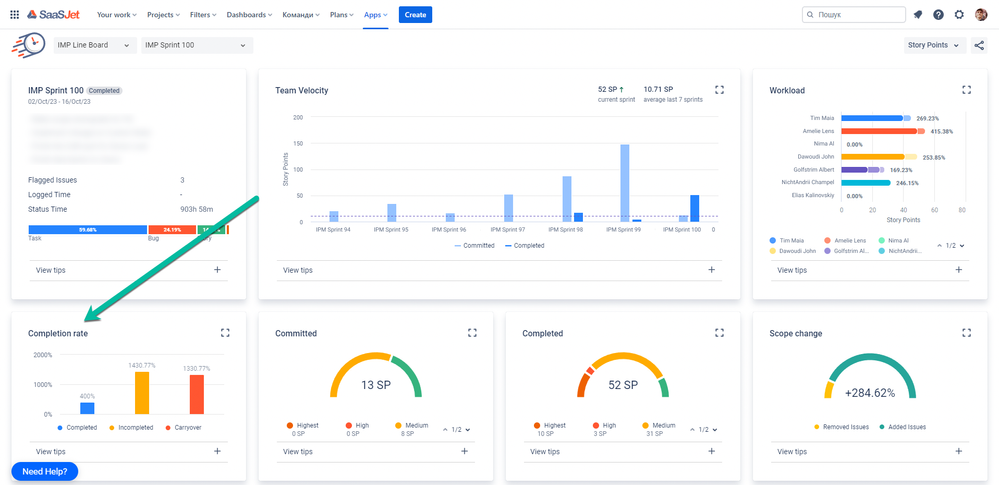
Task: Click plus icon in IMP Sprint 100 tips
Action: tap(217, 270)
